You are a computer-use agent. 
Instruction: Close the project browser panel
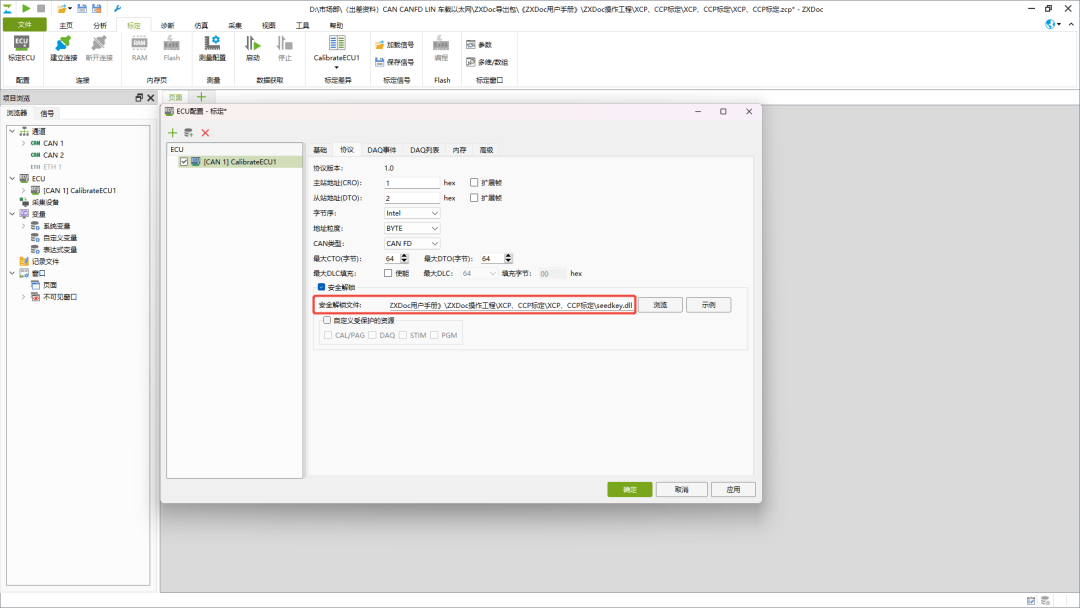151,98
